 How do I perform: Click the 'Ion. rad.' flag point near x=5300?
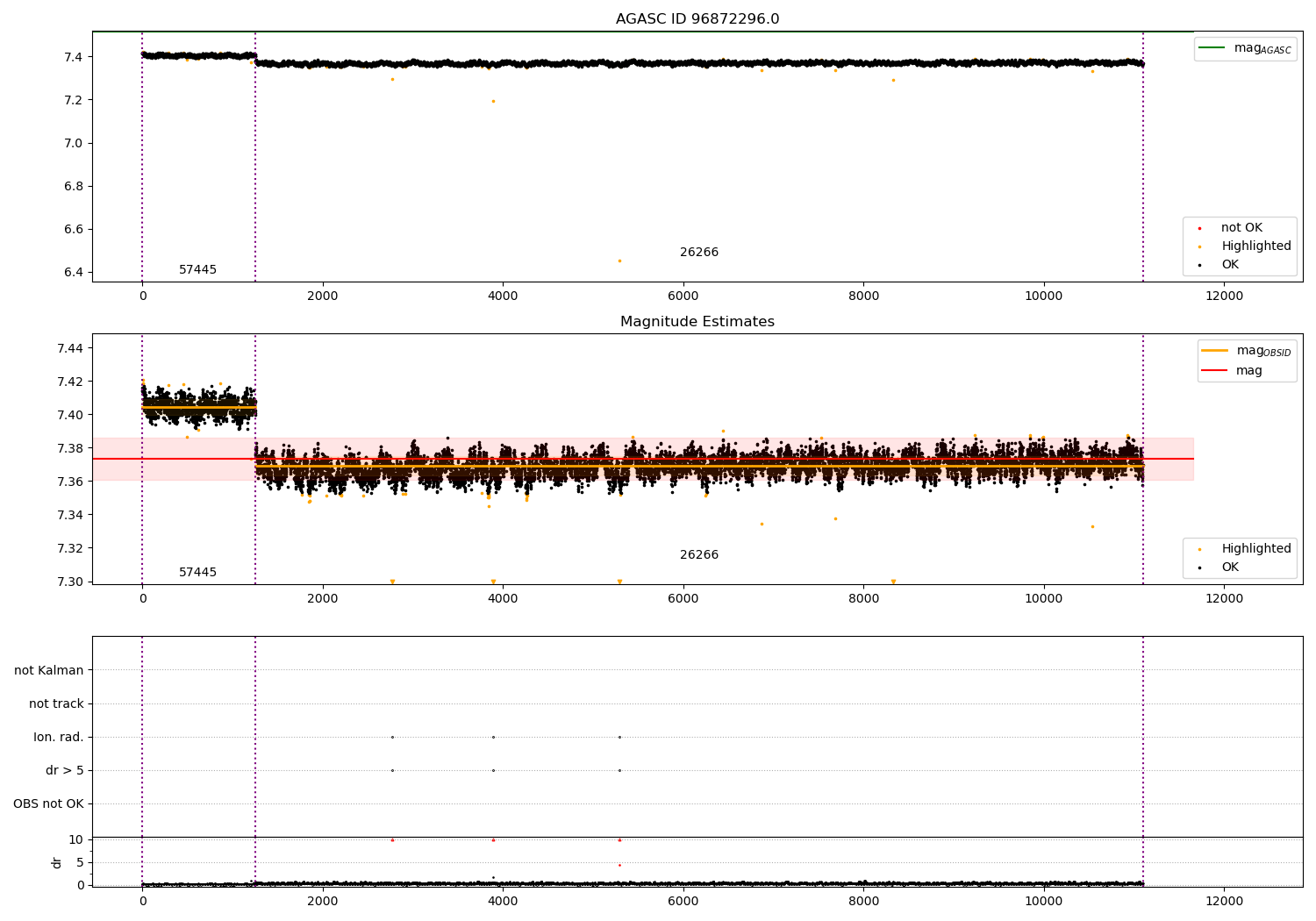tap(619, 737)
